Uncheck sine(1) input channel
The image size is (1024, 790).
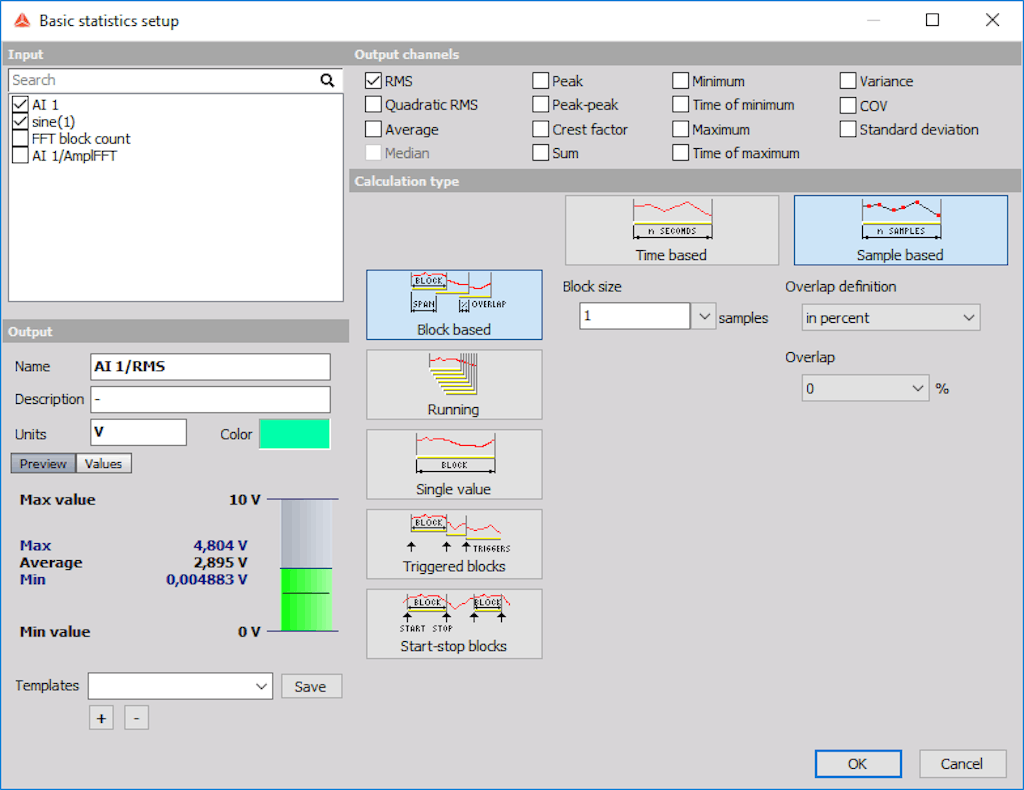coord(20,121)
